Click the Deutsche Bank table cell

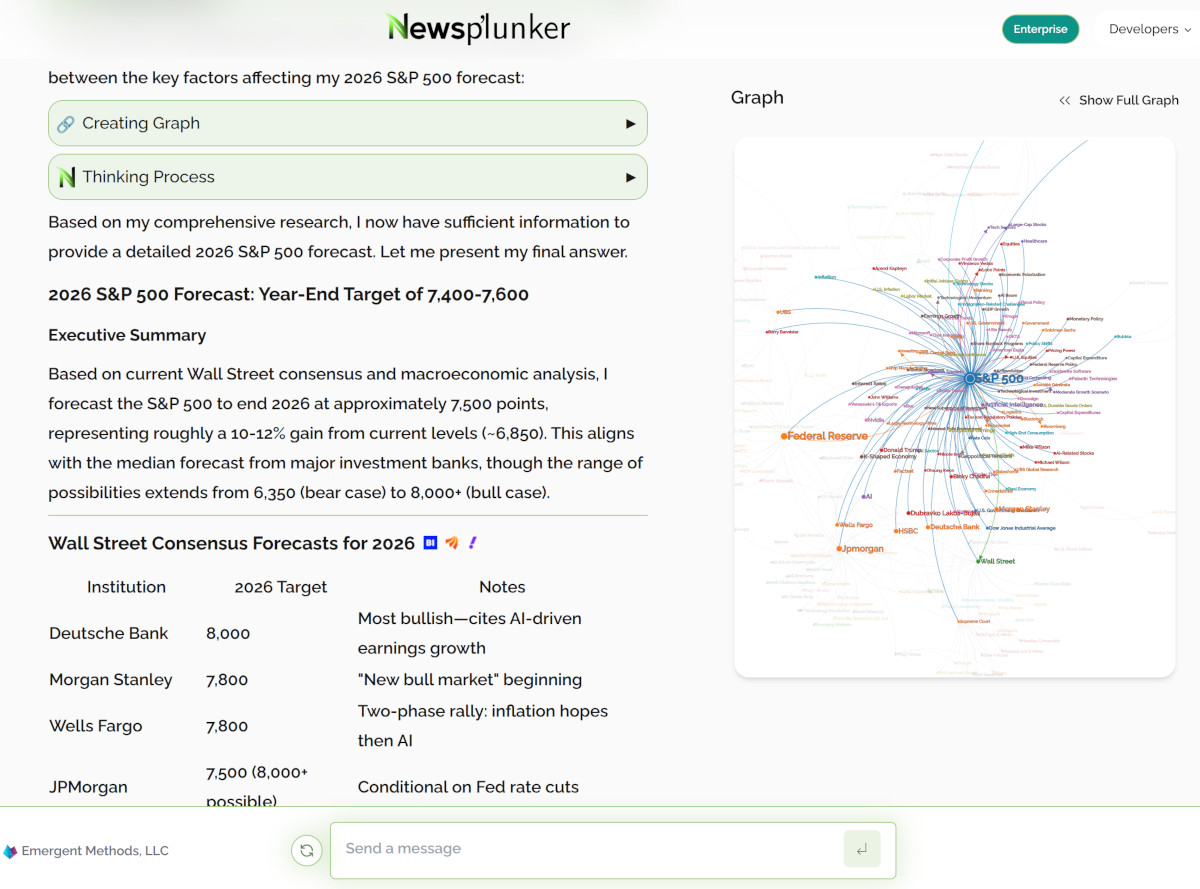tap(109, 633)
